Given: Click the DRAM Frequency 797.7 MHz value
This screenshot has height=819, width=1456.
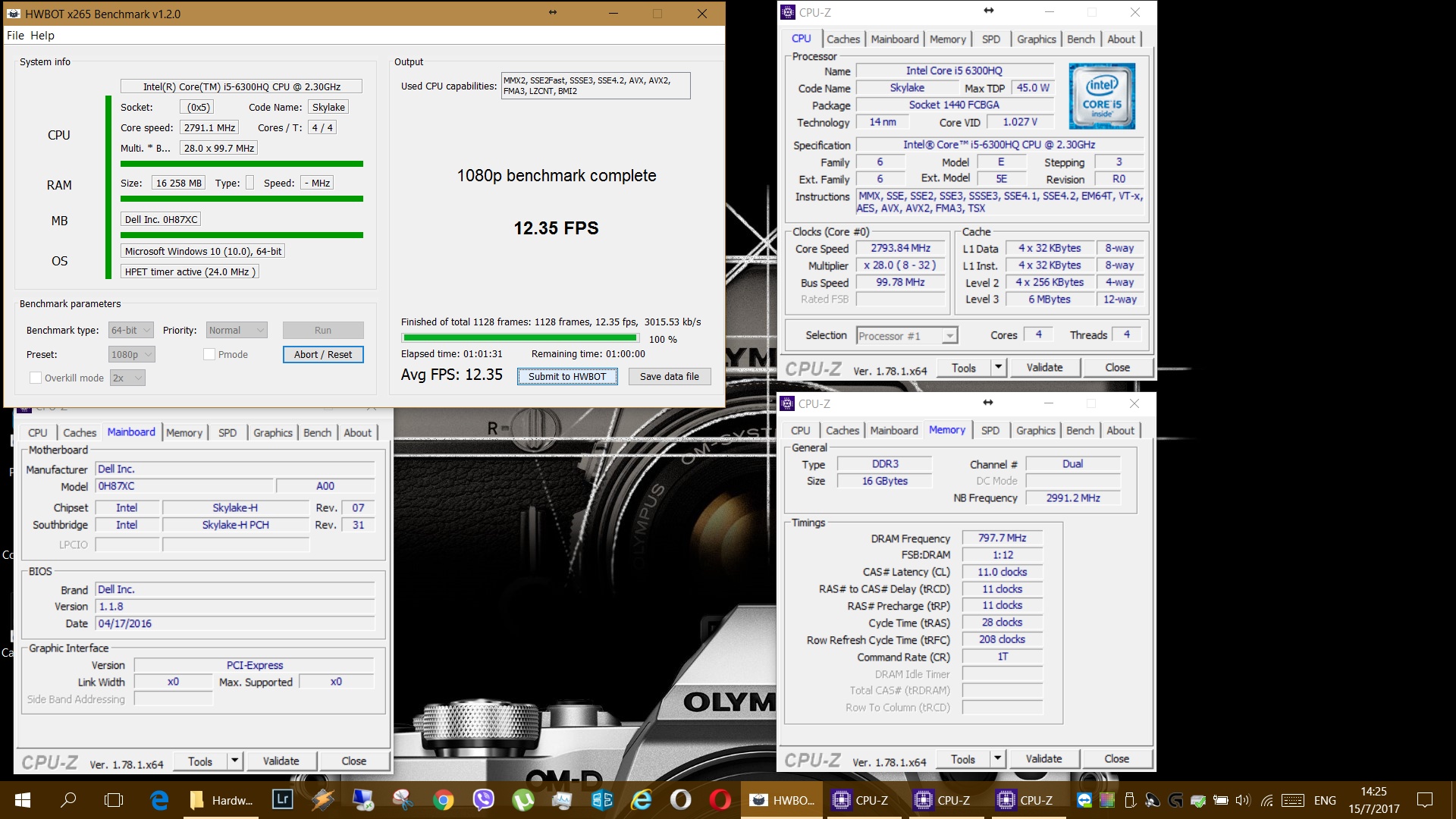Looking at the screenshot, I should (1002, 538).
